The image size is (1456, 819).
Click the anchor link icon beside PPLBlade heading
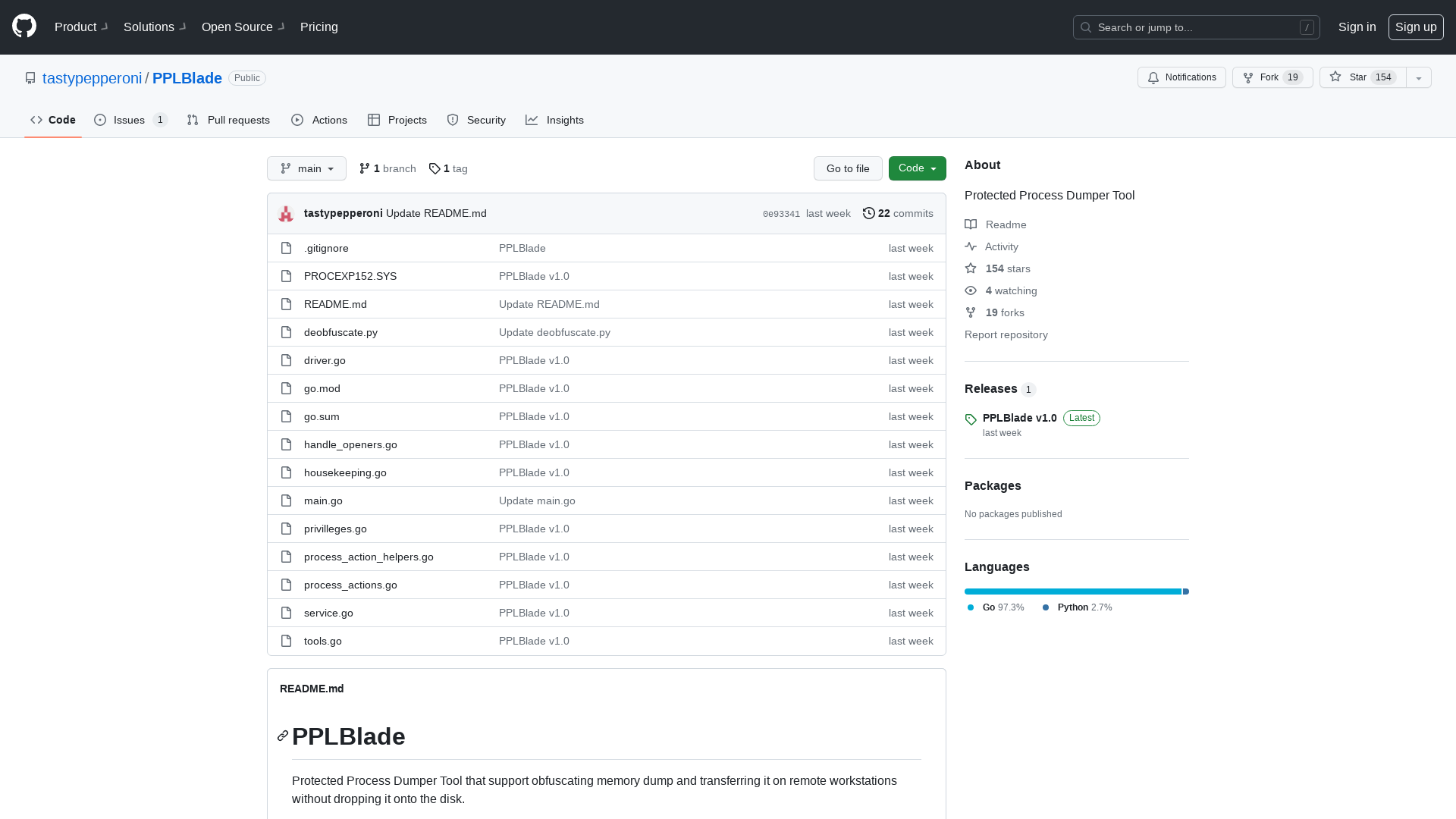pyautogui.click(x=283, y=736)
